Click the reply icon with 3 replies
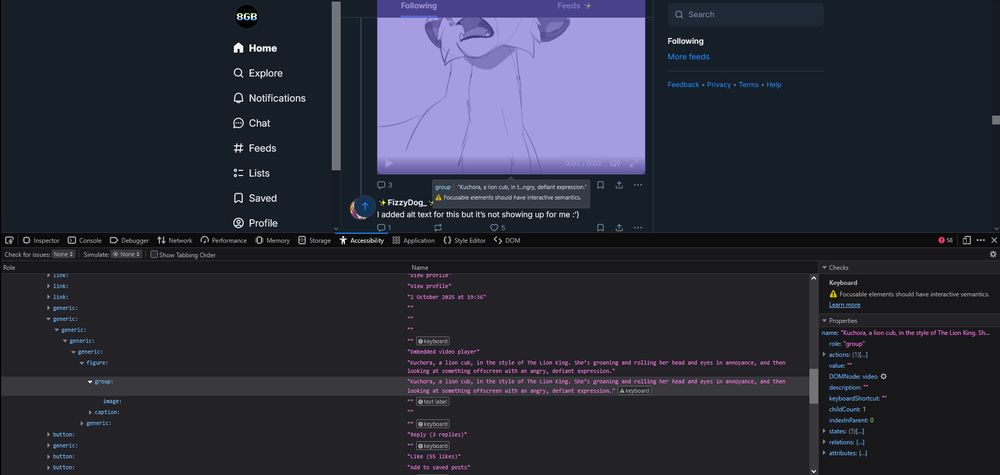Image resolution: width=1000 pixels, height=475 pixels. (x=384, y=185)
